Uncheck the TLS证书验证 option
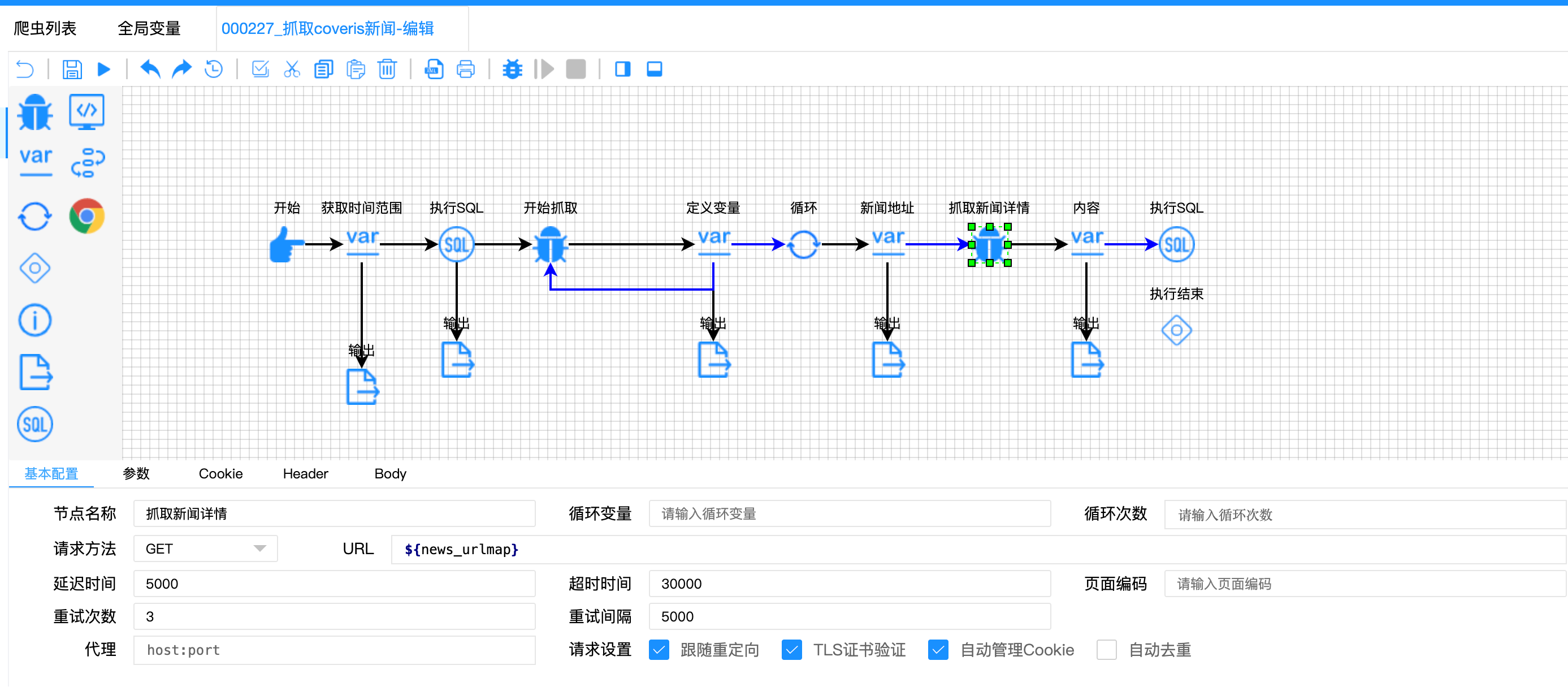This screenshot has height=691, width=1568. click(x=792, y=650)
